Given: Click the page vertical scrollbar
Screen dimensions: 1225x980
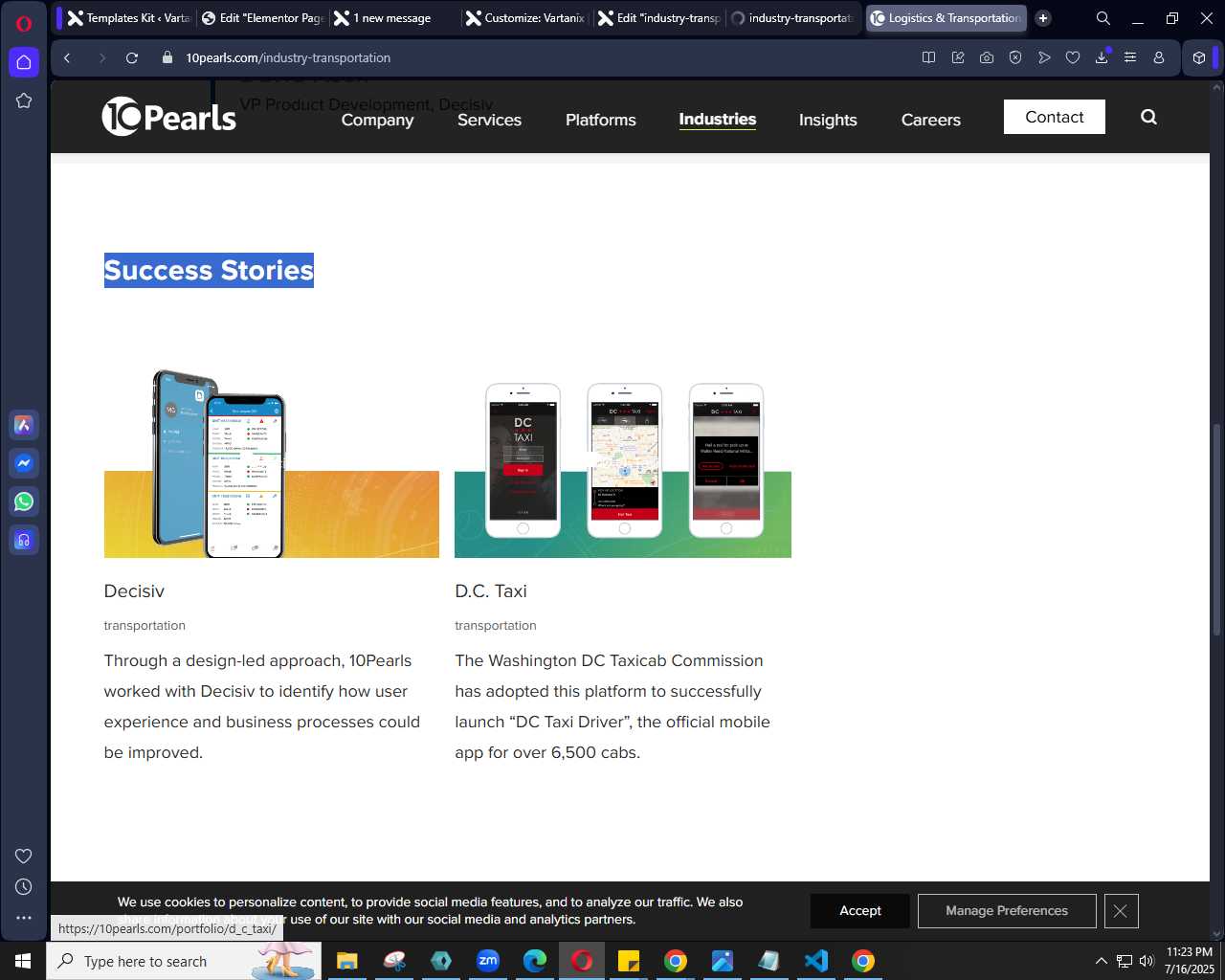Looking at the screenshot, I should pyautogui.click(x=1217, y=528).
